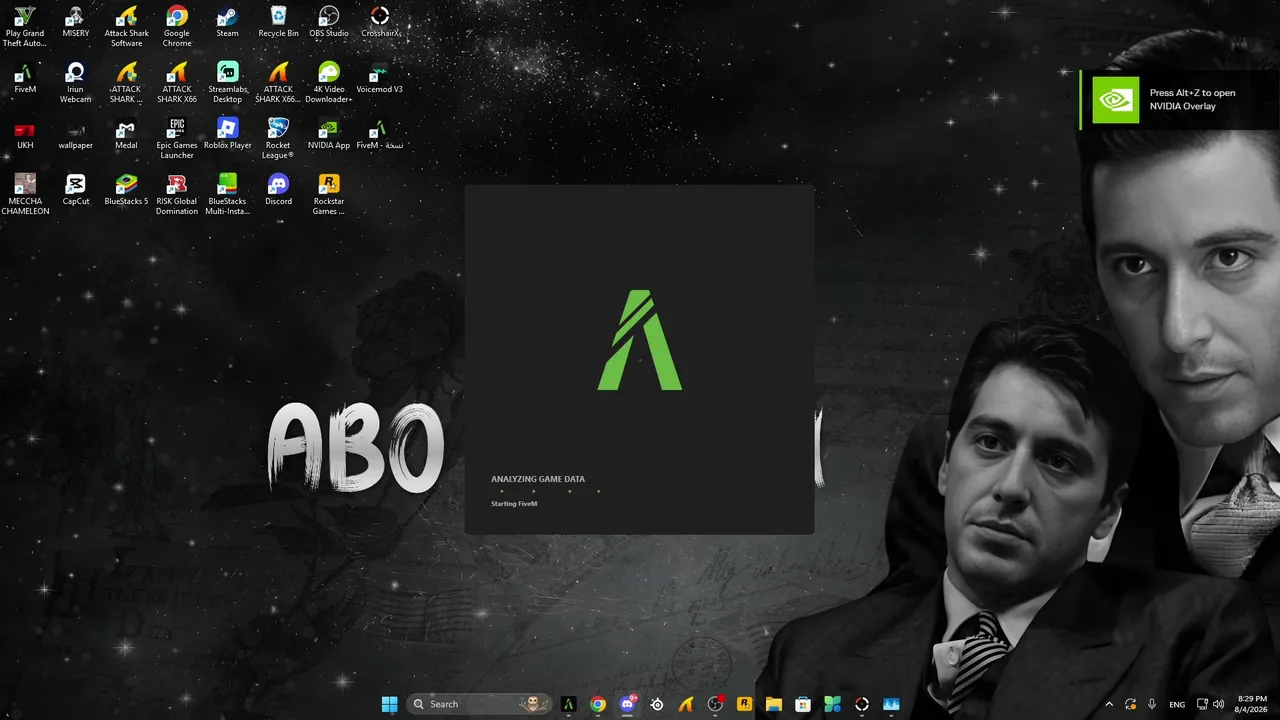
Task: Click the ANALYZING GAME DATA text
Action: pyautogui.click(x=538, y=479)
